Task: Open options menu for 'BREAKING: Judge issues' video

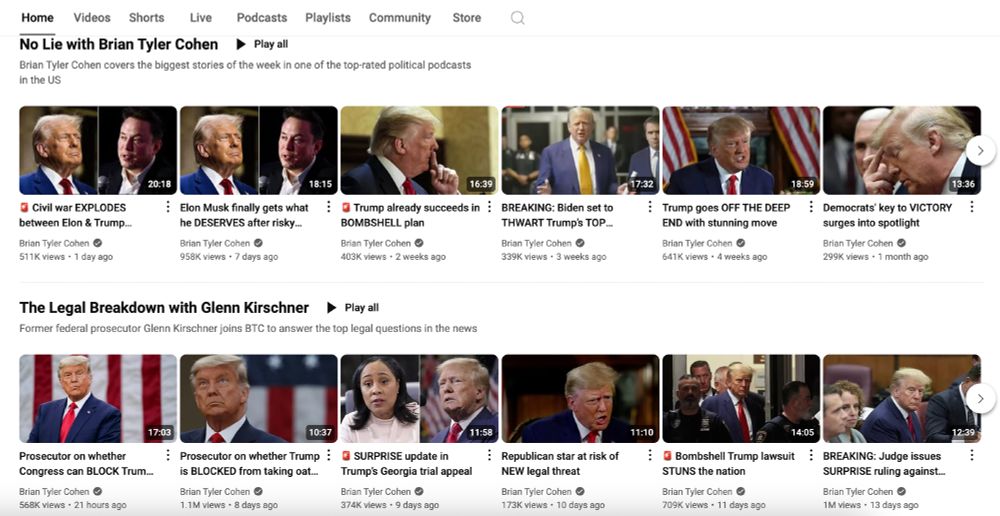Action: pyautogui.click(x=971, y=455)
